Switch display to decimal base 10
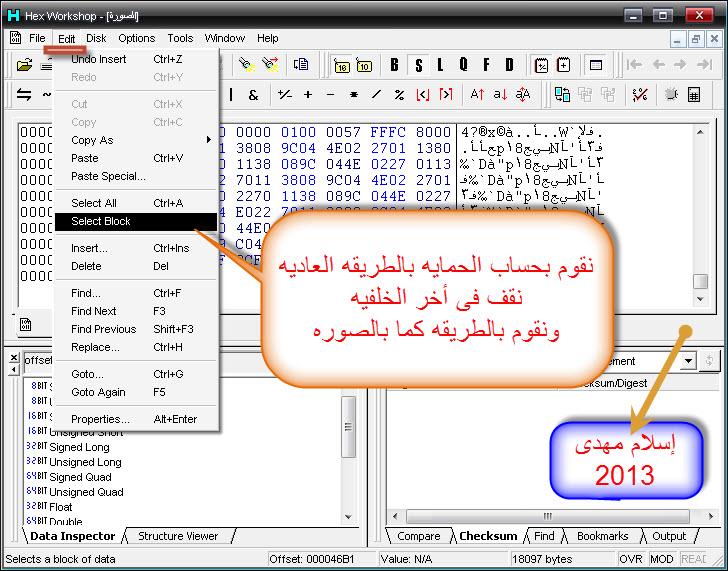 364,65
